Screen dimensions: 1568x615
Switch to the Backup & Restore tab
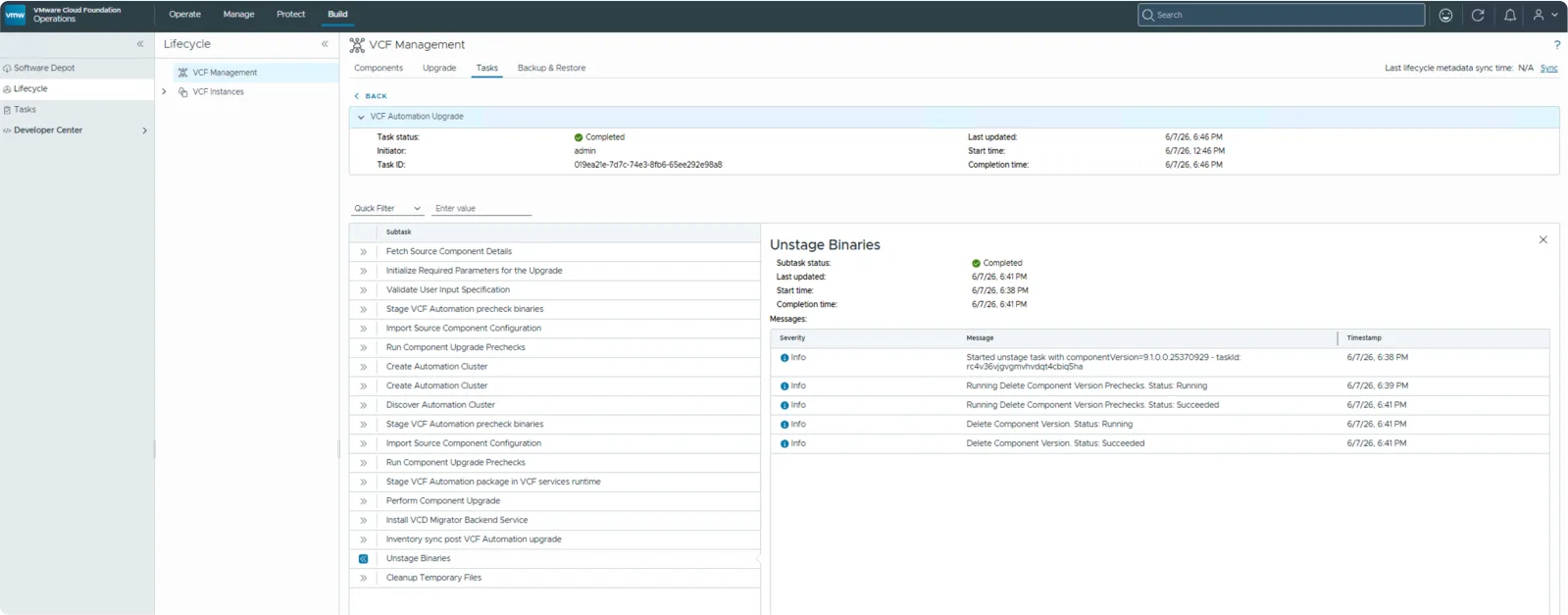[551, 69]
